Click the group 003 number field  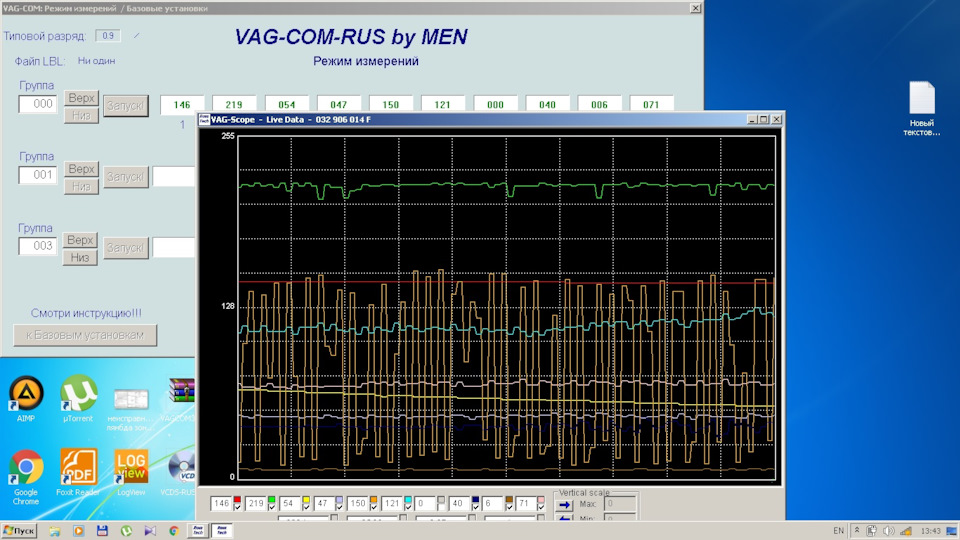[38, 246]
